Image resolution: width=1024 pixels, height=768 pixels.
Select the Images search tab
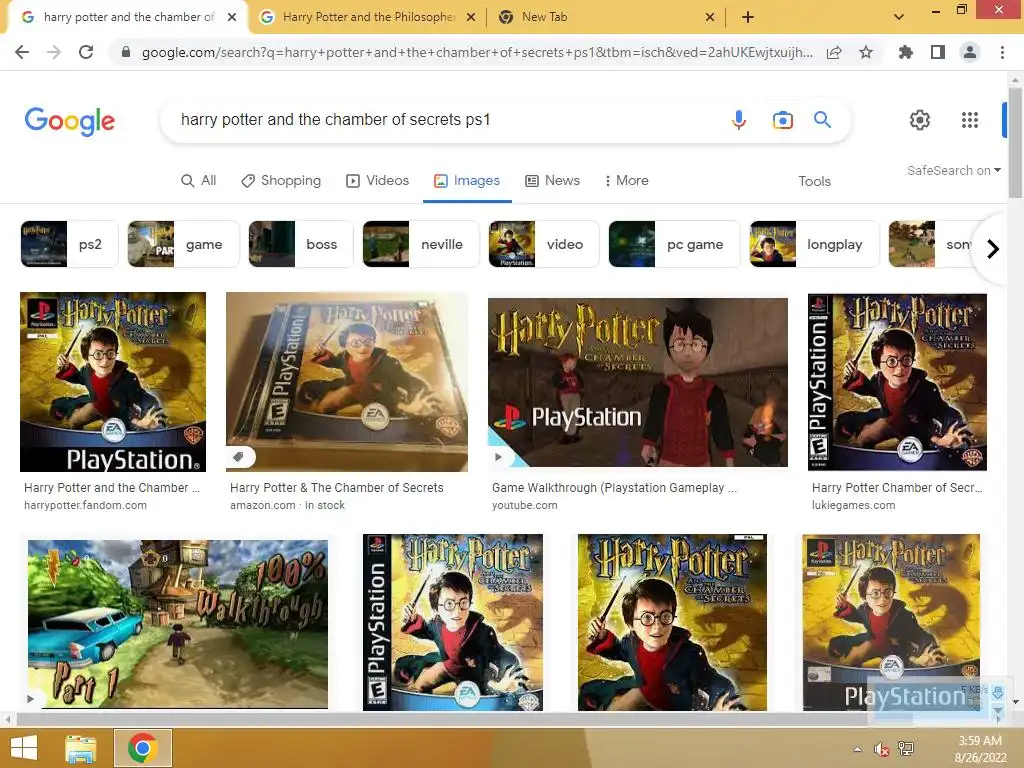467,180
